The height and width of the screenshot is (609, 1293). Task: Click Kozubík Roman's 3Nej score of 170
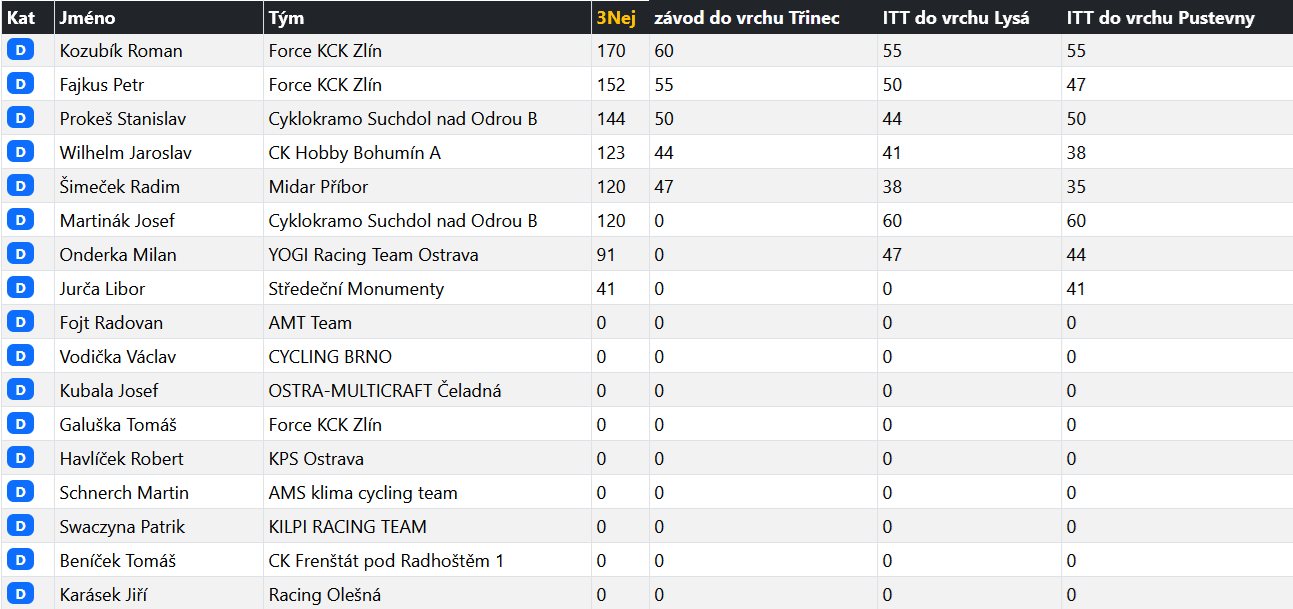pyautogui.click(x=611, y=51)
